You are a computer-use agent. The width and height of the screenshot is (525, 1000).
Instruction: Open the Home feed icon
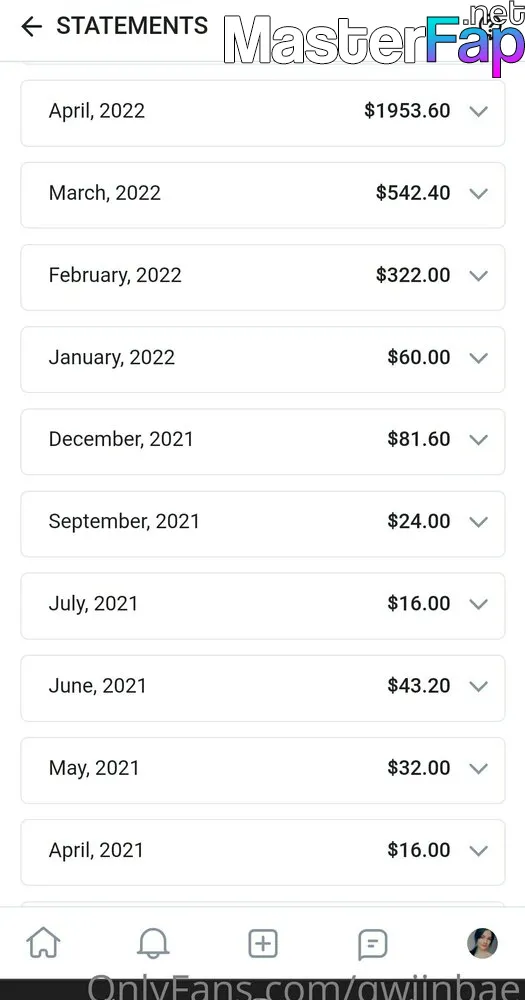43,943
